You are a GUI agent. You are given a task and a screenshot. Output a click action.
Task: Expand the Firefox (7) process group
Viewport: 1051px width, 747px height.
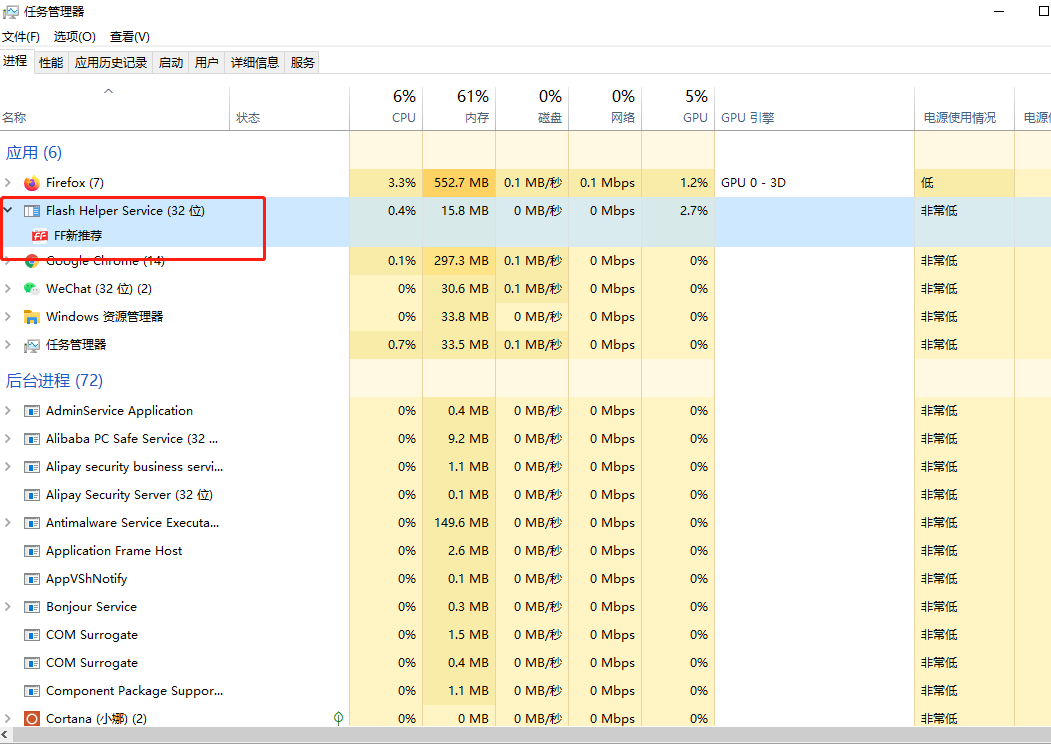pos(8,182)
